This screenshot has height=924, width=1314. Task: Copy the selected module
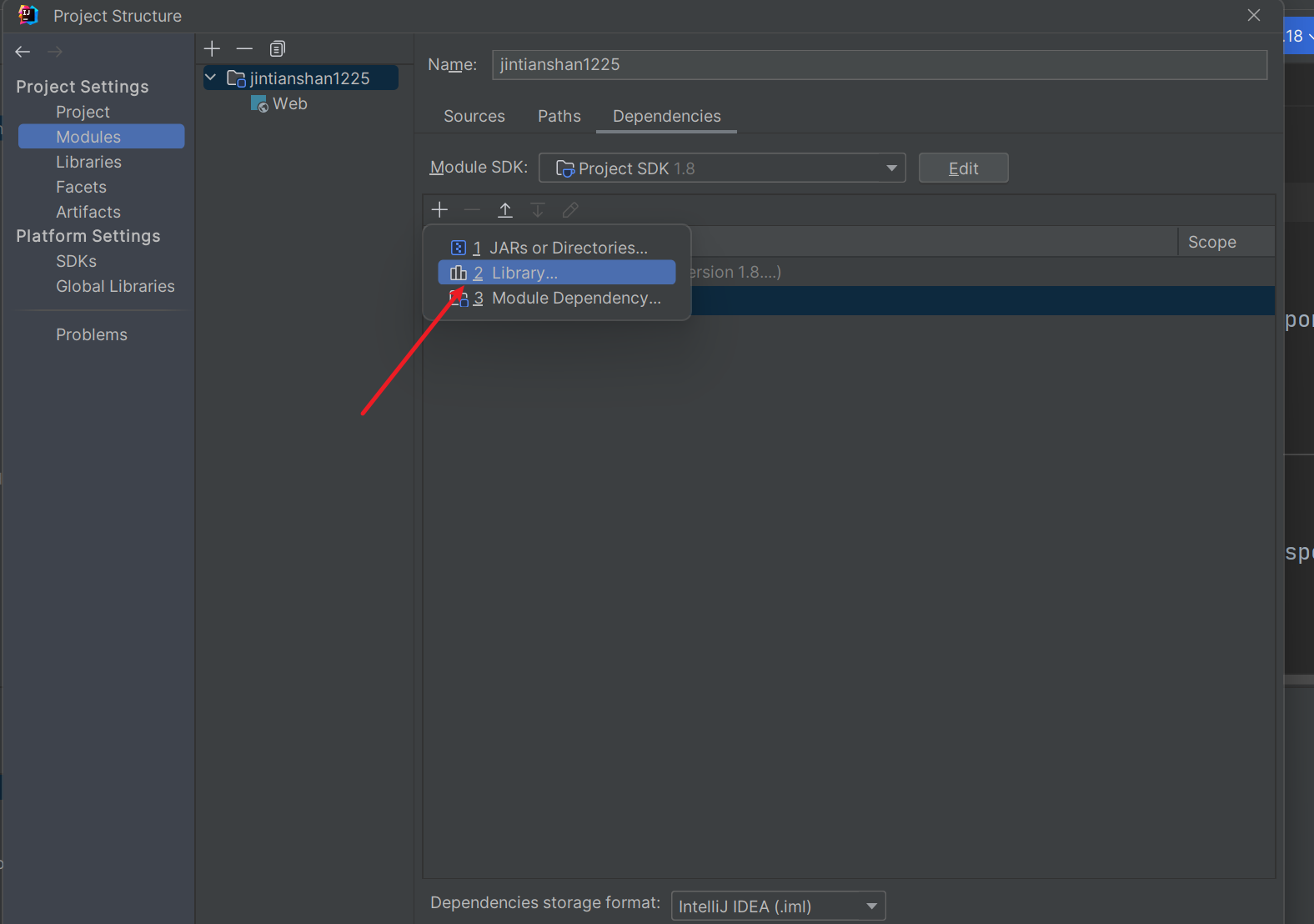tap(278, 48)
